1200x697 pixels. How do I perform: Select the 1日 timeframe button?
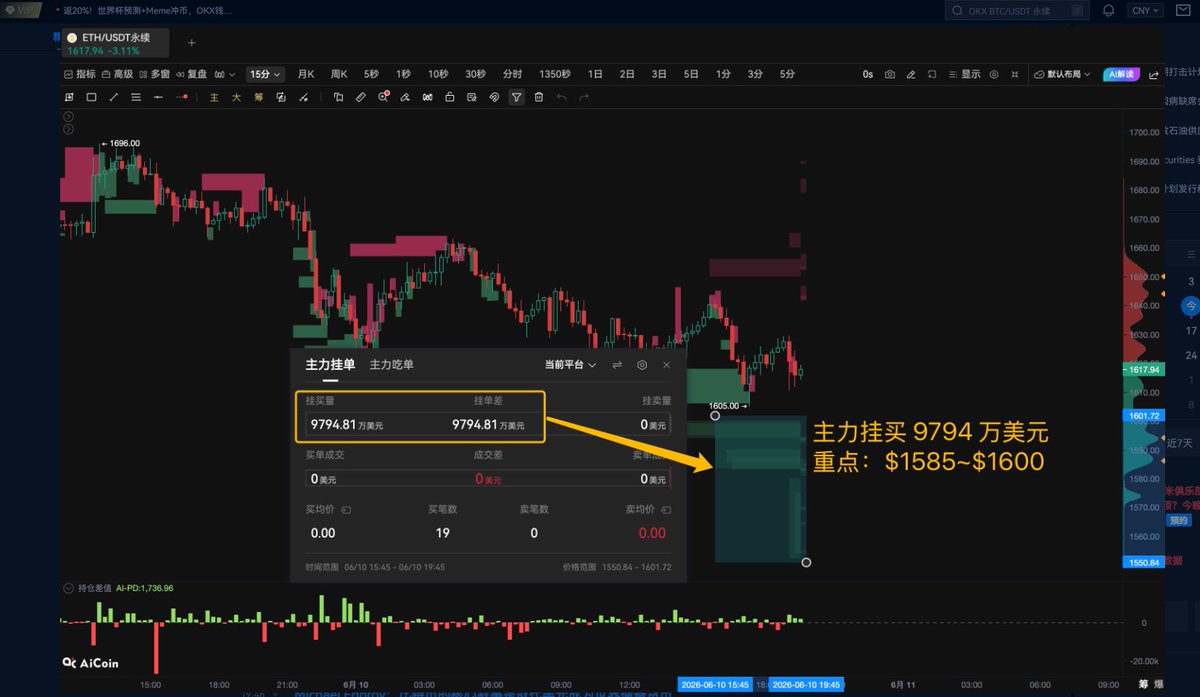click(x=595, y=74)
